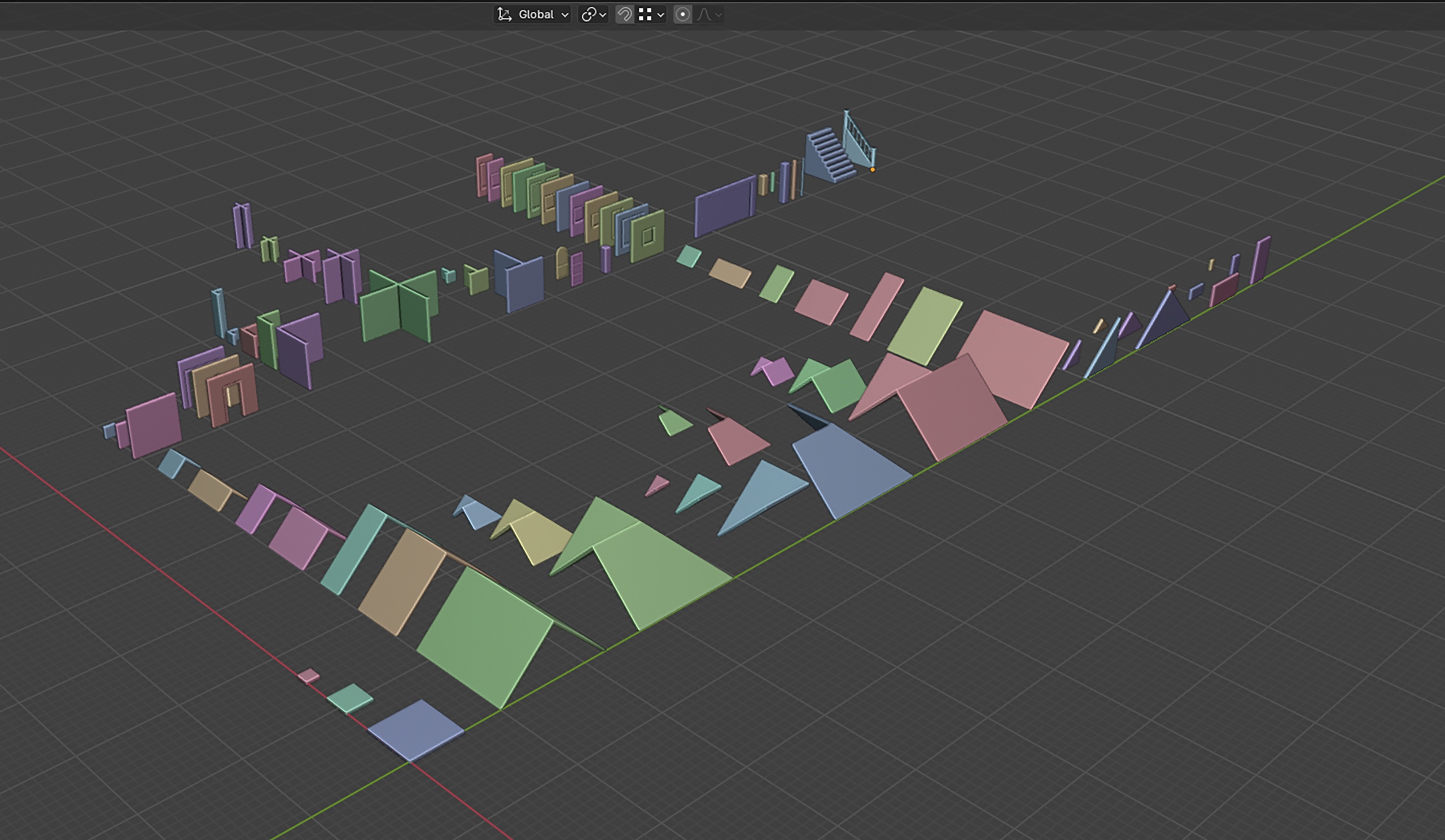Select the teal floor tile on red axis

pos(350,698)
